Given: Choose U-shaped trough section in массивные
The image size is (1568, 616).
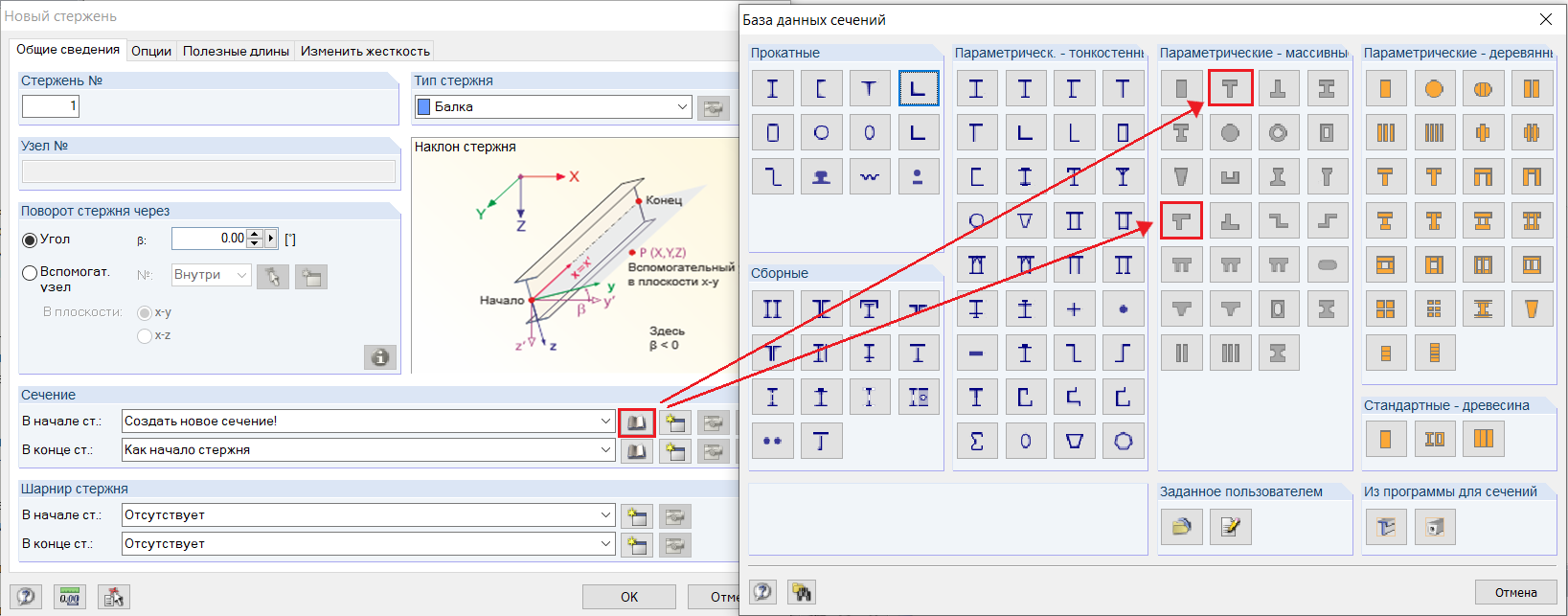Looking at the screenshot, I should [x=1230, y=177].
